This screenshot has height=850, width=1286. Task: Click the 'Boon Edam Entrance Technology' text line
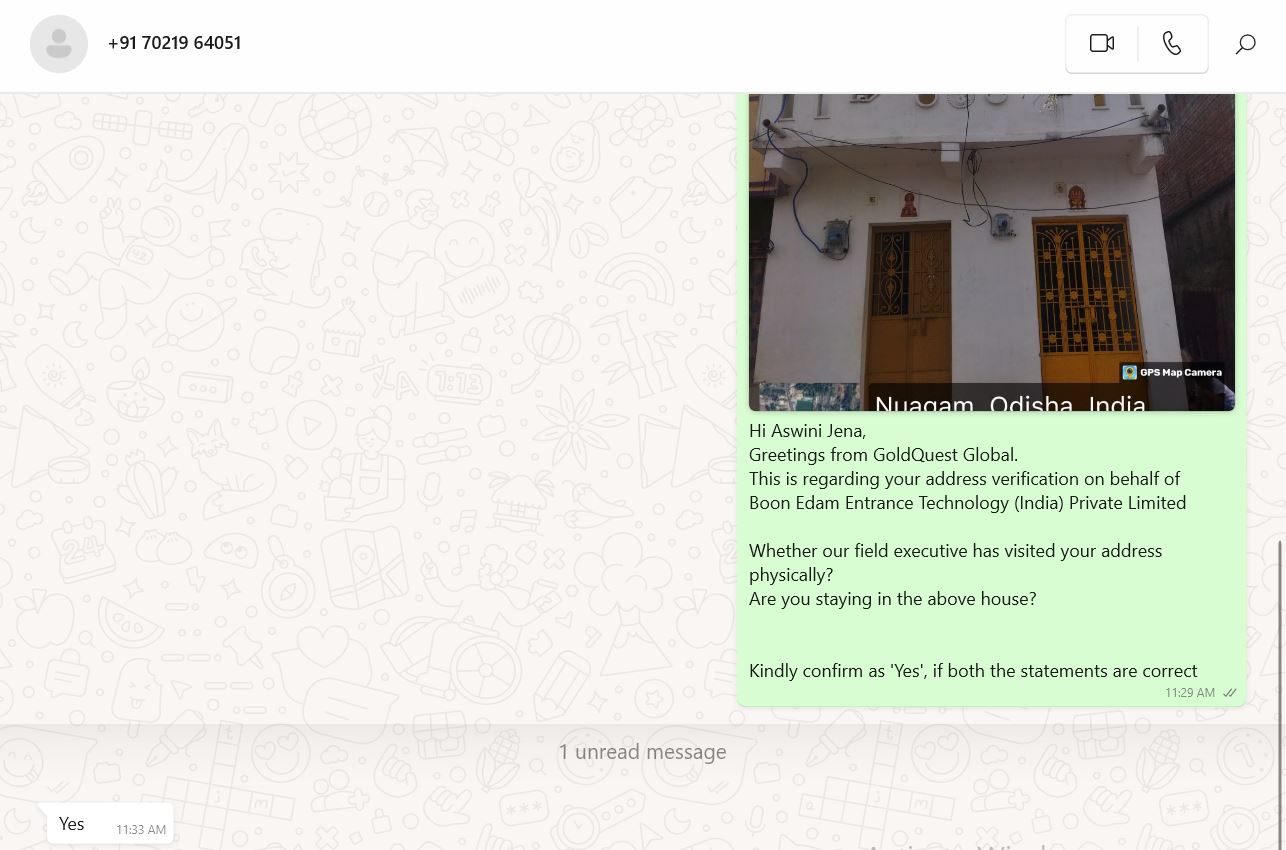point(967,503)
